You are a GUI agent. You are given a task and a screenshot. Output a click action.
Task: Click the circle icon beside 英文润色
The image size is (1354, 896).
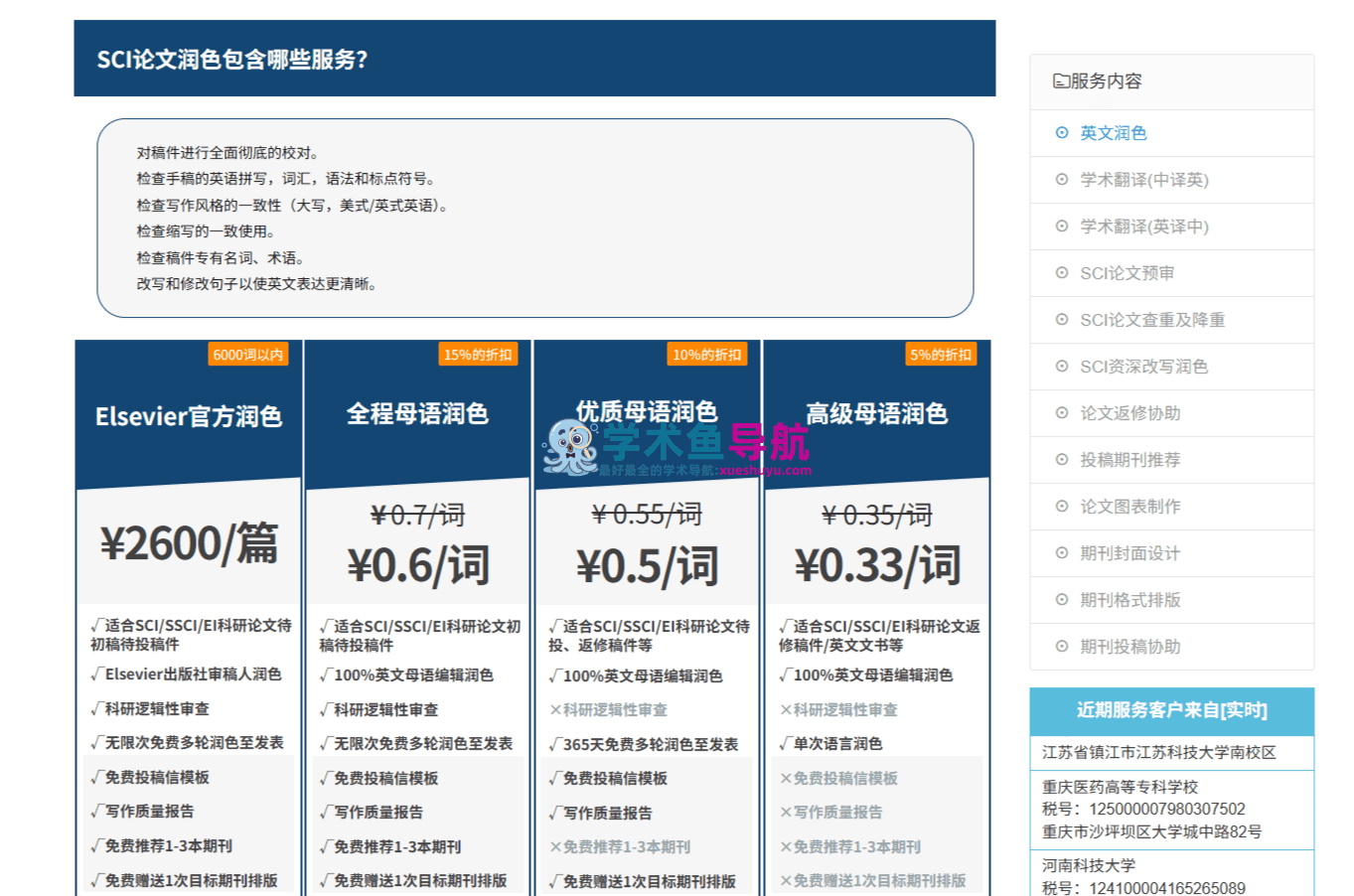1062,133
